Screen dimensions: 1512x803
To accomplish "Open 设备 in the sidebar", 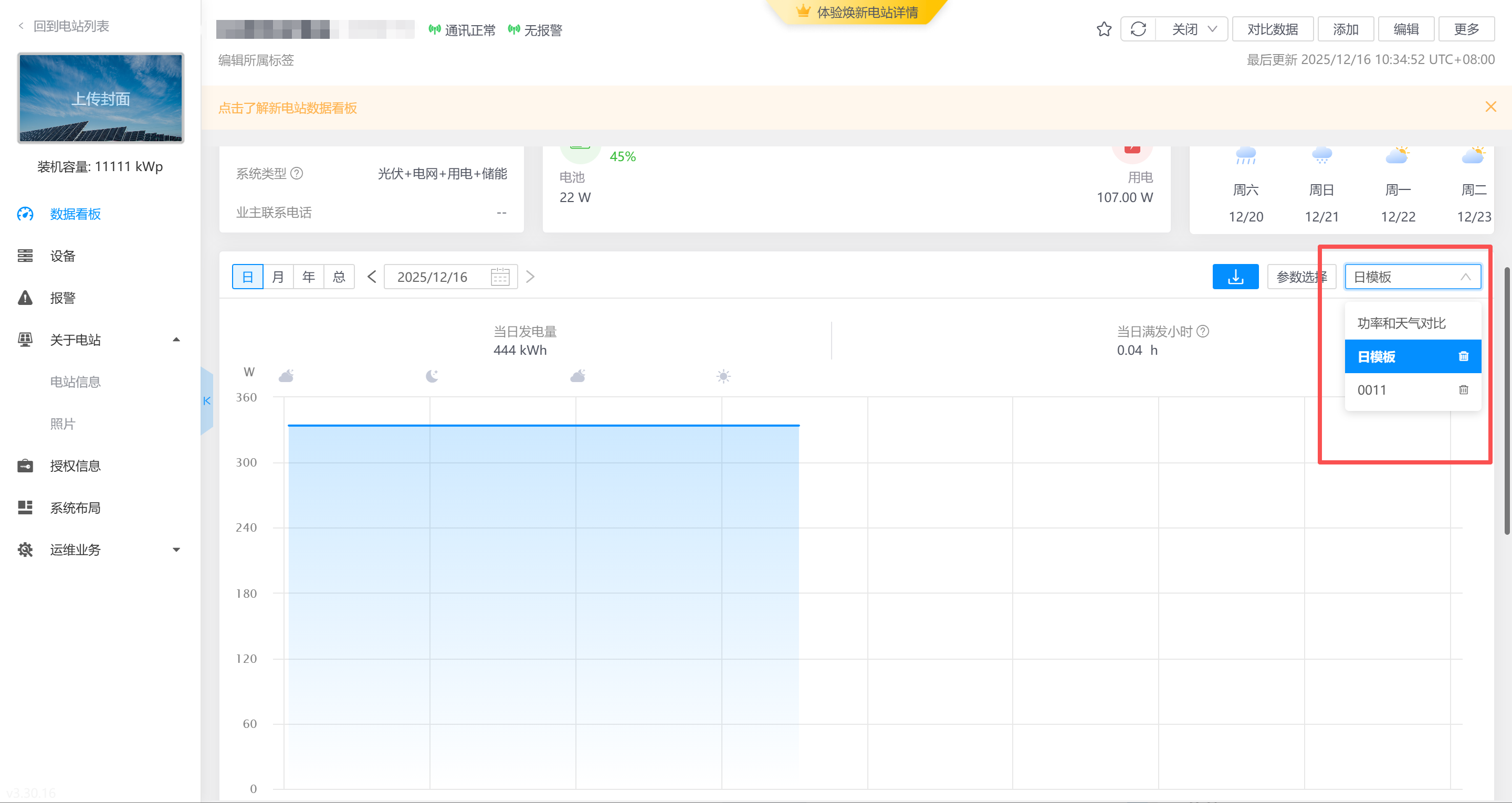I will coord(63,256).
